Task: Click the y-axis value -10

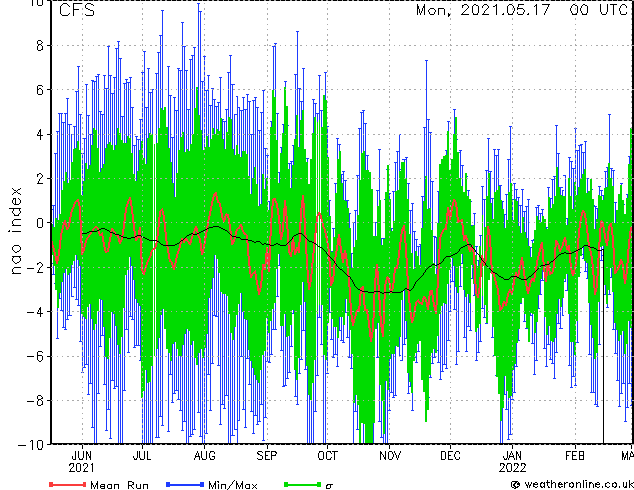Action: 31,445
